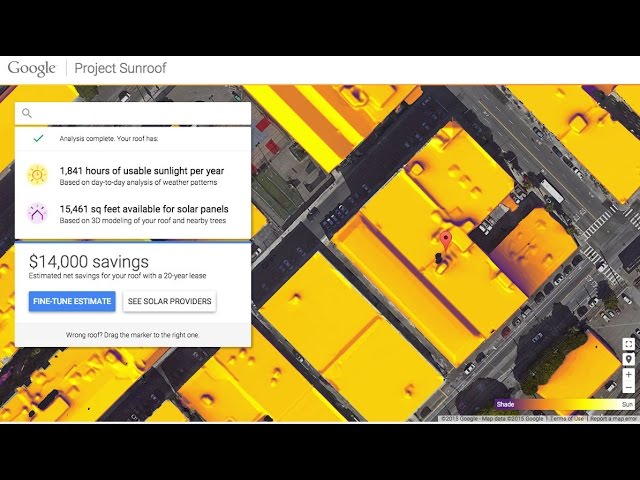The image size is (640, 480).
Task: Open See Solar Providers
Action: click(x=169, y=301)
